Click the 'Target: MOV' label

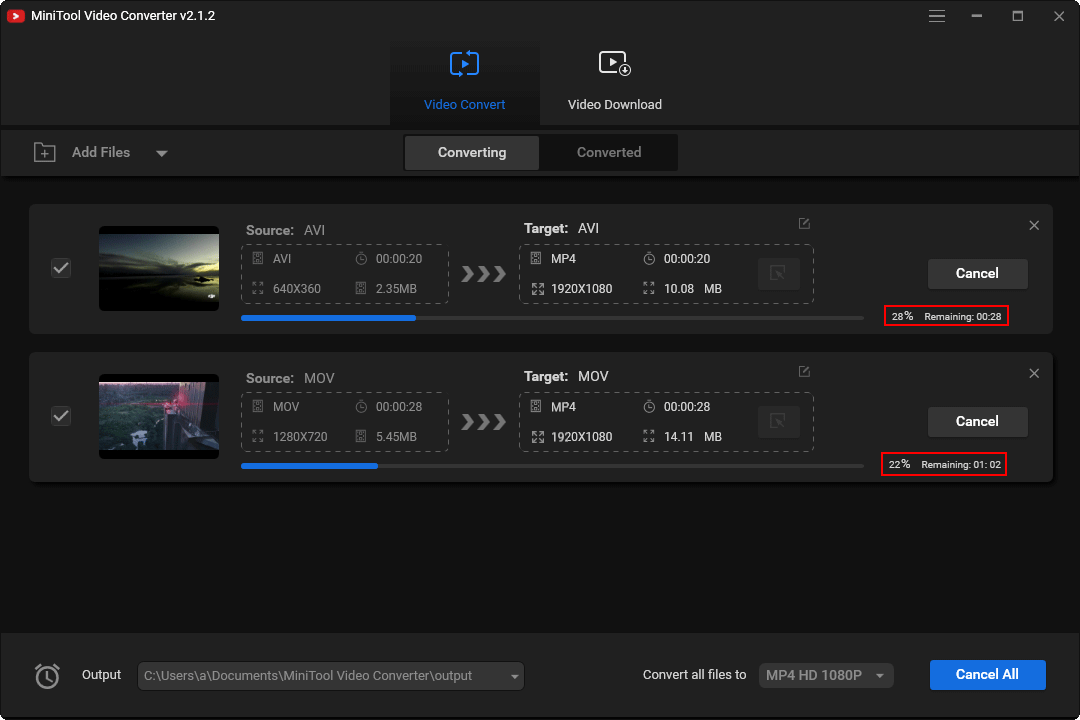coord(566,376)
